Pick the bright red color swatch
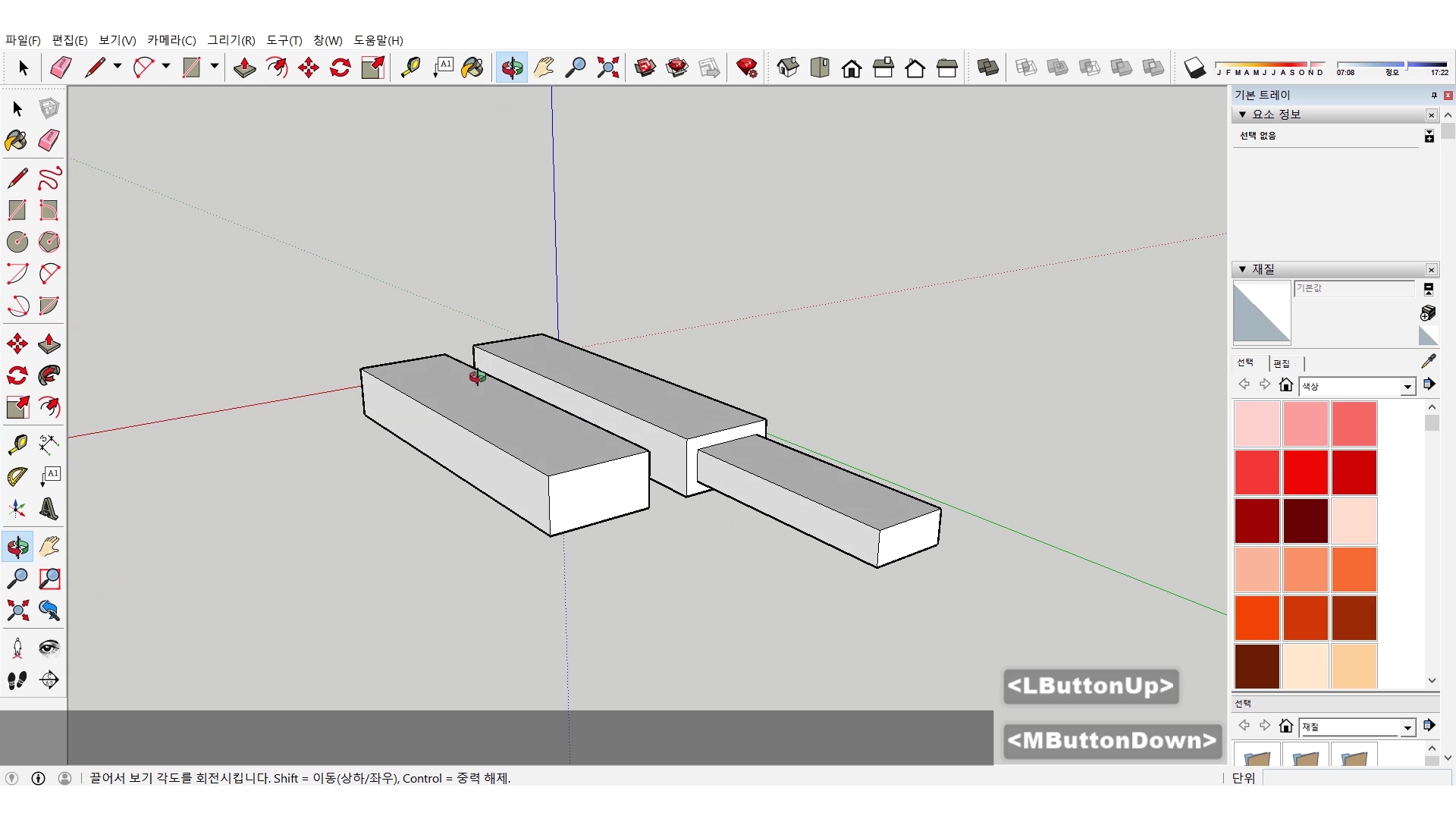Image resolution: width=1456 pixels, height=819 pixels. coord(1305,472)
